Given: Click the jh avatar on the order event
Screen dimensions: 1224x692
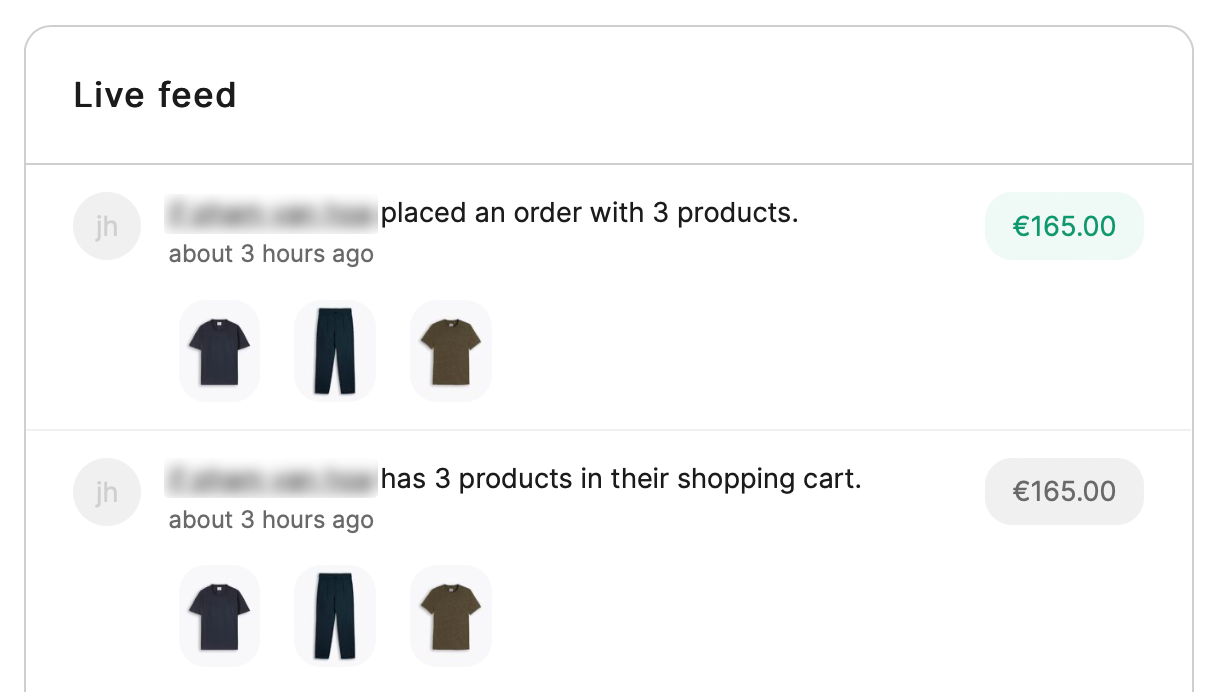Looking at the screenshot, I should (107, 226).
